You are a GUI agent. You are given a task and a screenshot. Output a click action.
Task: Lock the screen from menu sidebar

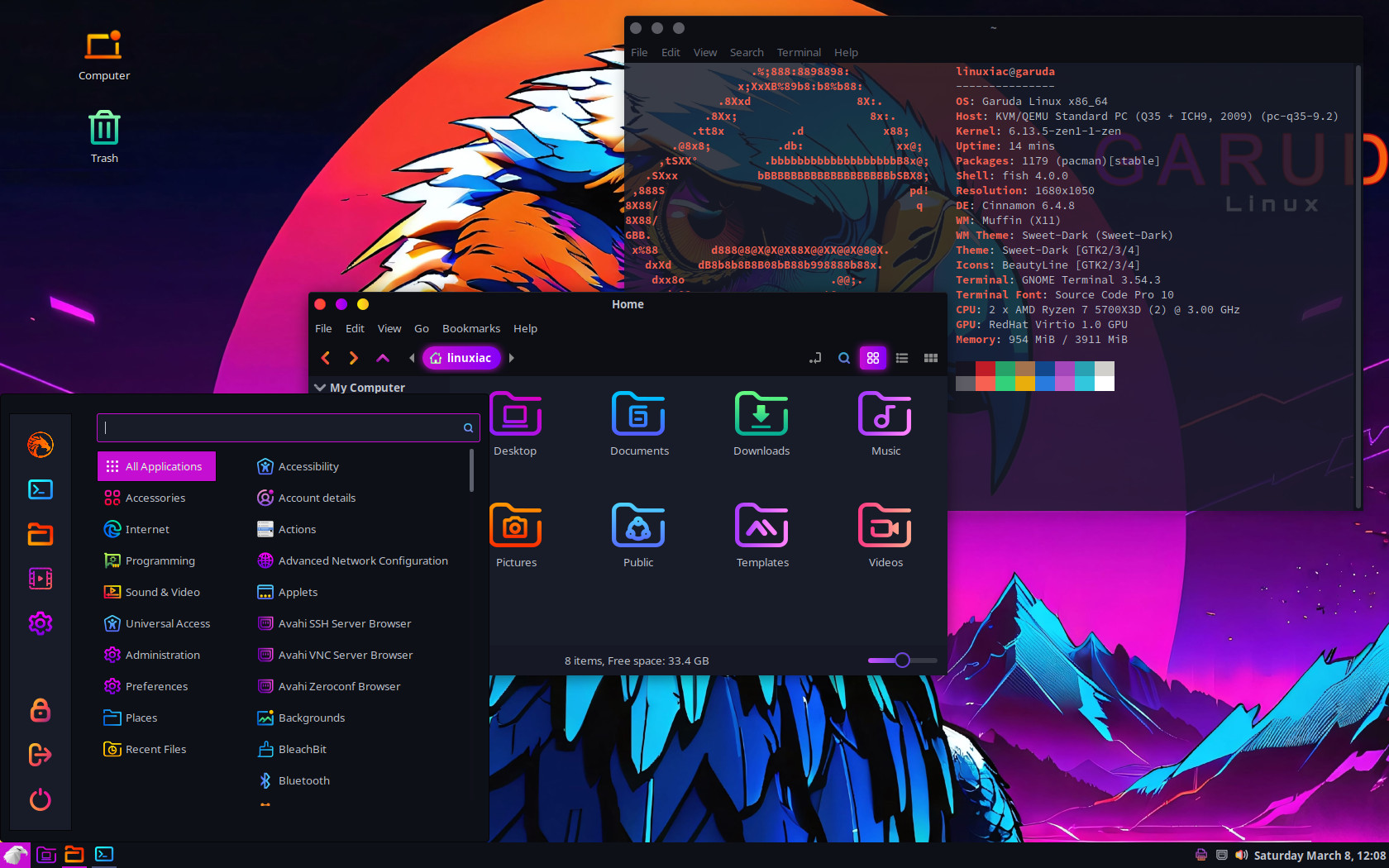tap(41, 710)
